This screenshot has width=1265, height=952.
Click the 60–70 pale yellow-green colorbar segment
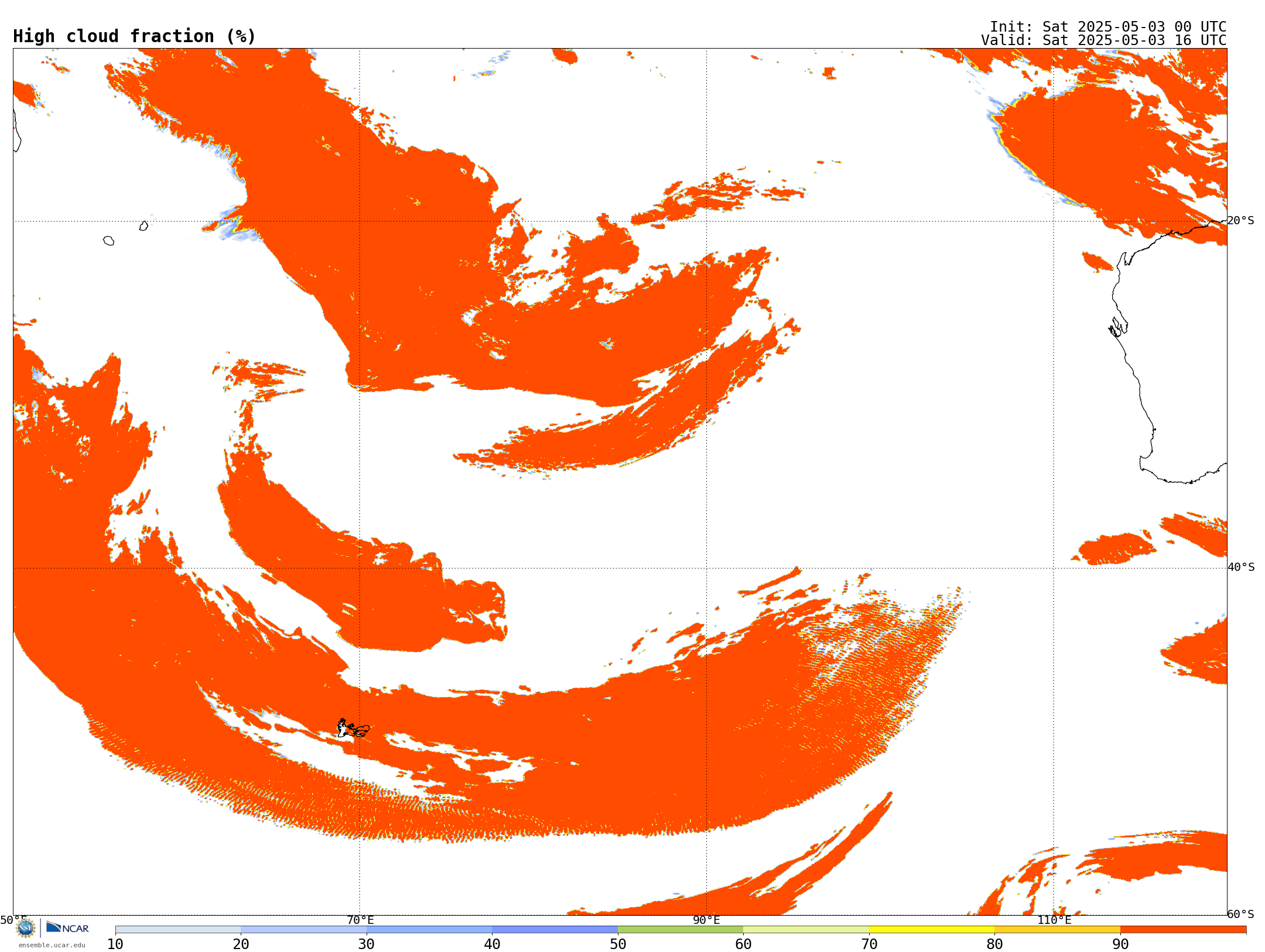(x=806, y=930)
